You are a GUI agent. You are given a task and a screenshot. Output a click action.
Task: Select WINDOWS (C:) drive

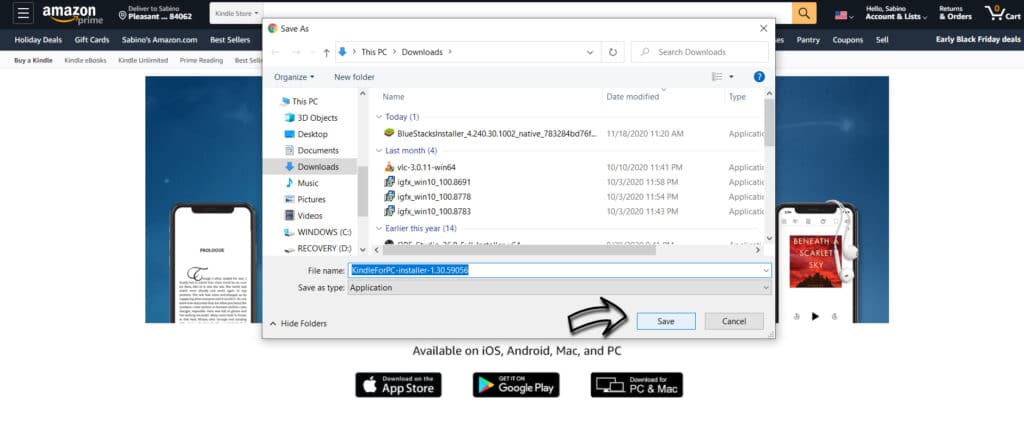[317, 232]
